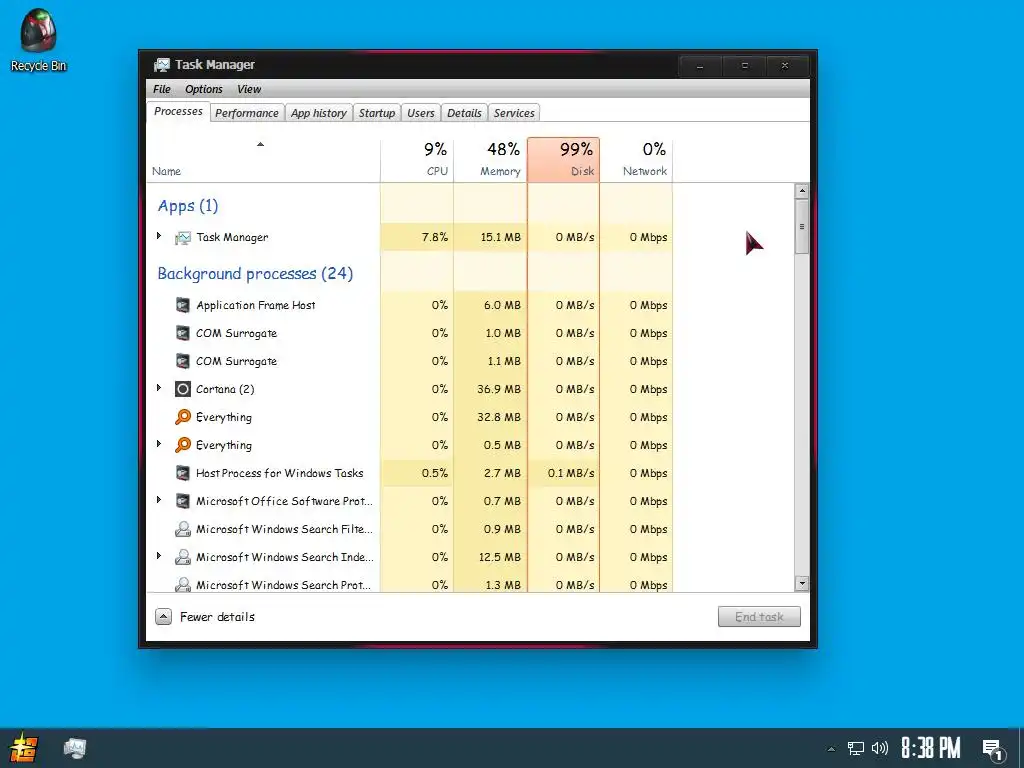Open the volume speaker icon
Viewport: 1024px width, 768px height.
tap(880, 748)
